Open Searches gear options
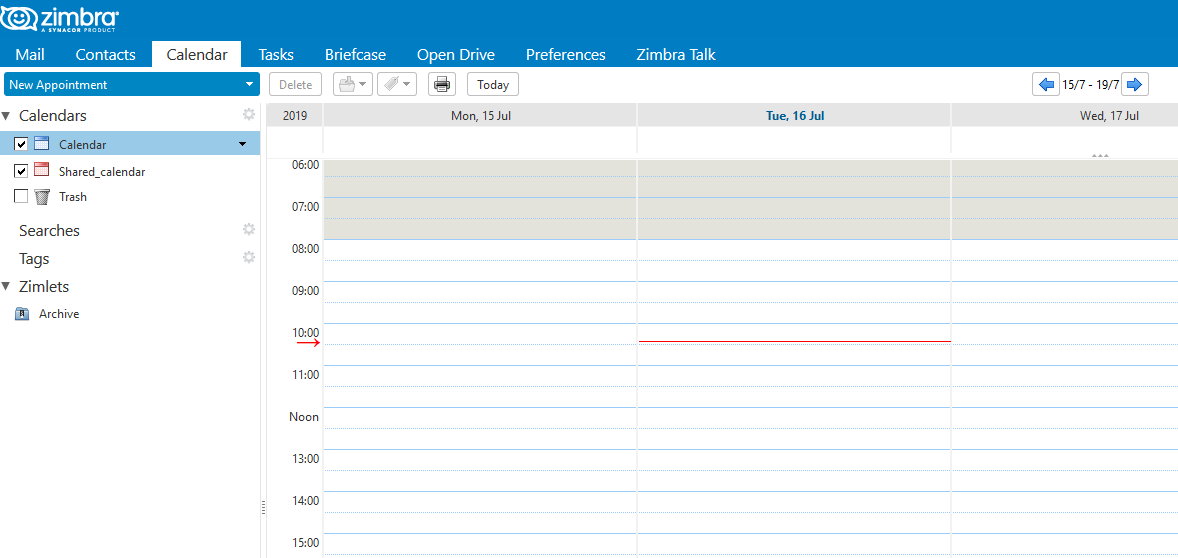Image resolution: width=1178 pixels, height=558 pixels. click(x=249, y=229)
